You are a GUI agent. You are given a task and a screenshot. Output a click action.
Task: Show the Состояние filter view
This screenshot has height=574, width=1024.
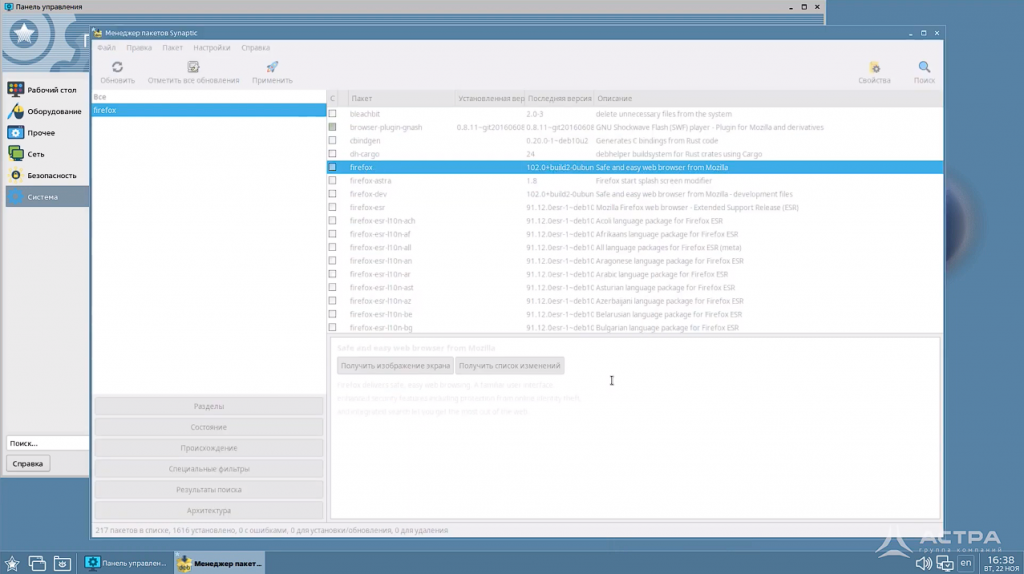pyautogui.click(x=209, y=427)
